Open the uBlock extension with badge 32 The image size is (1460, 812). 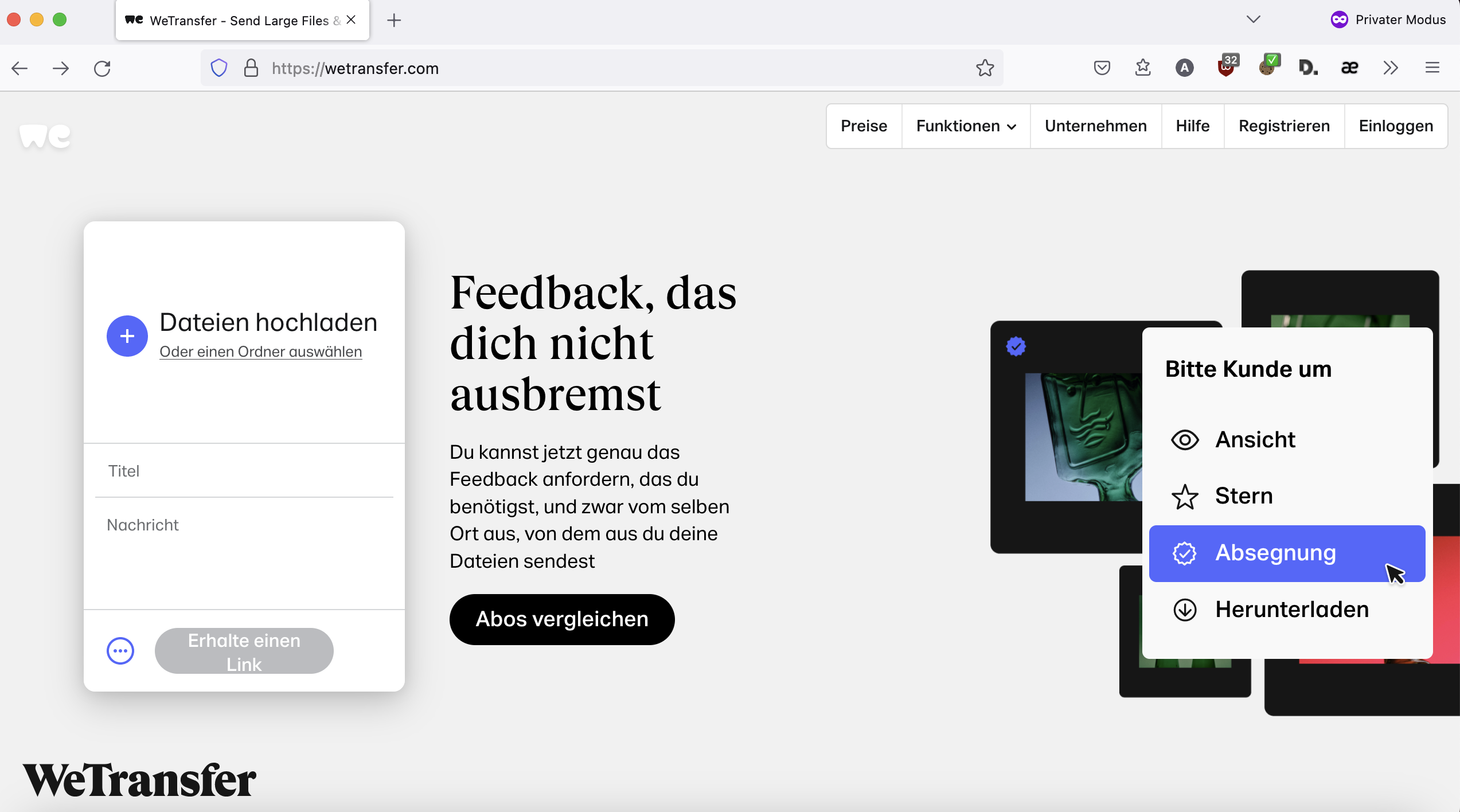[1227, 66]
